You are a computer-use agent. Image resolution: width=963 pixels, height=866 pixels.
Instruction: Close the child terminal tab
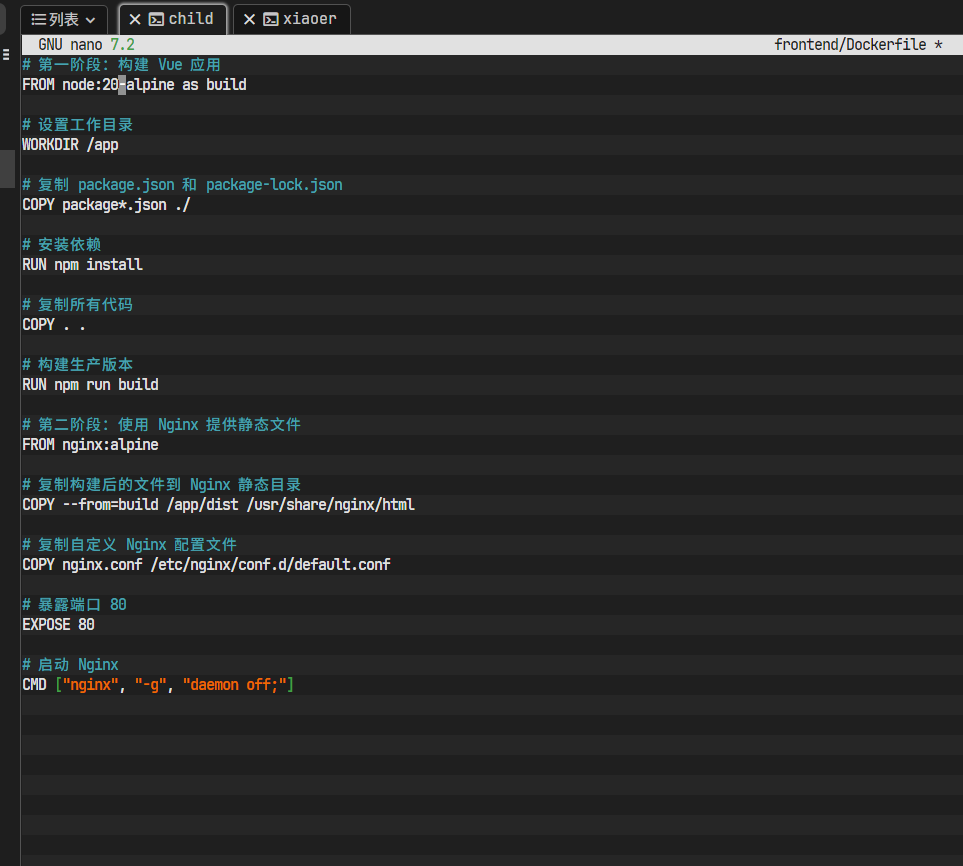[x=135, y=20]
